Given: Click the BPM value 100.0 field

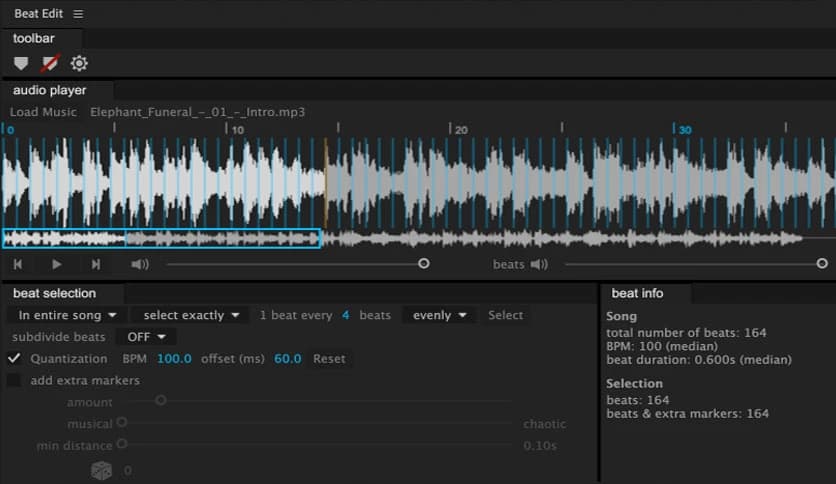Looking at the screenshot, I should tap(174, 358).
